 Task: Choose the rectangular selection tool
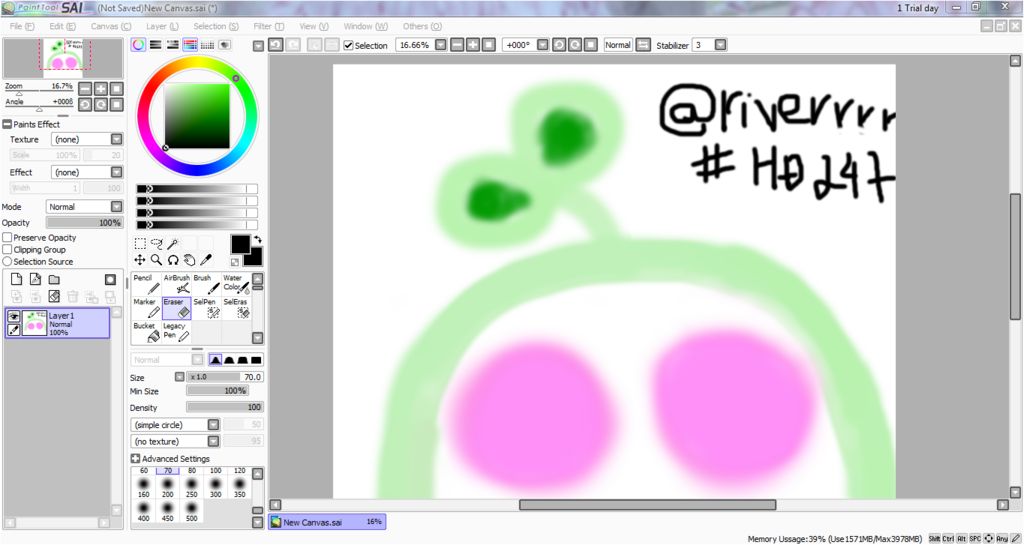[x=140, y=243]
